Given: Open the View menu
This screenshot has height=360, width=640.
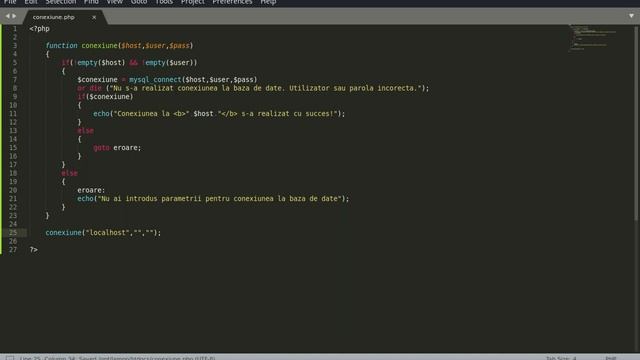Looking at the screenshot, I should pyautogui.click(x=114, y=2).
